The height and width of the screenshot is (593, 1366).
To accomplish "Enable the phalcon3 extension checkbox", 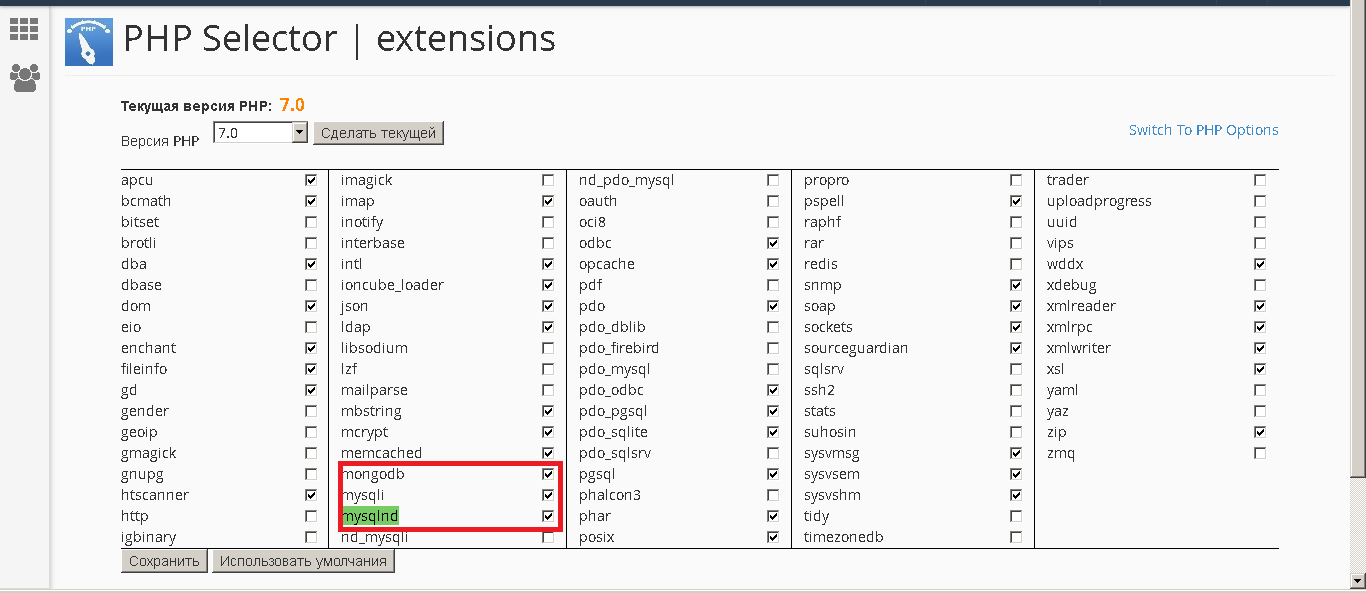I will [773, 495].
